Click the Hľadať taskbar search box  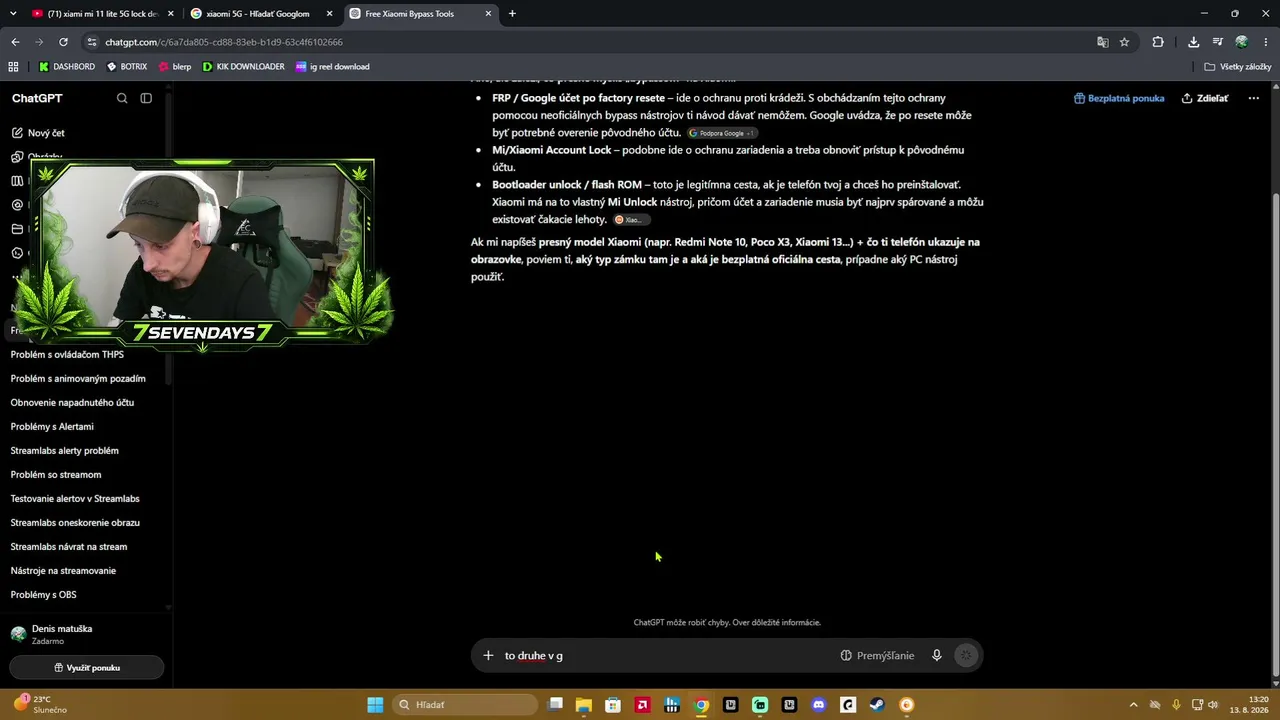pos(464,705)
